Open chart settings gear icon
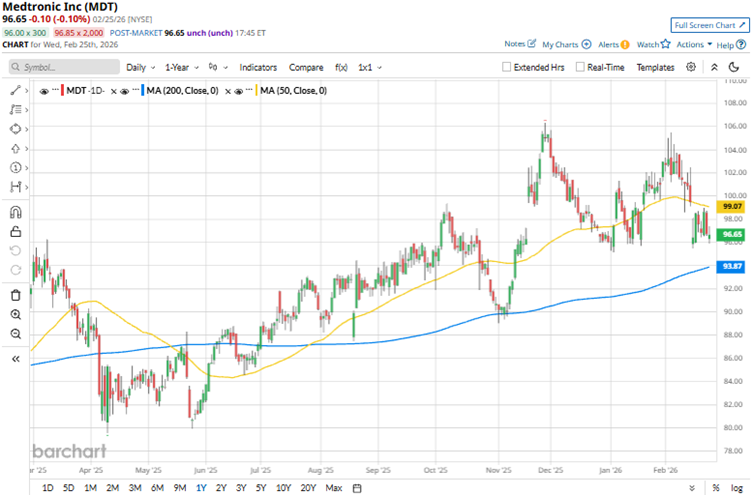This screenshot has width=752, height=495. click(x=691, y=67)
